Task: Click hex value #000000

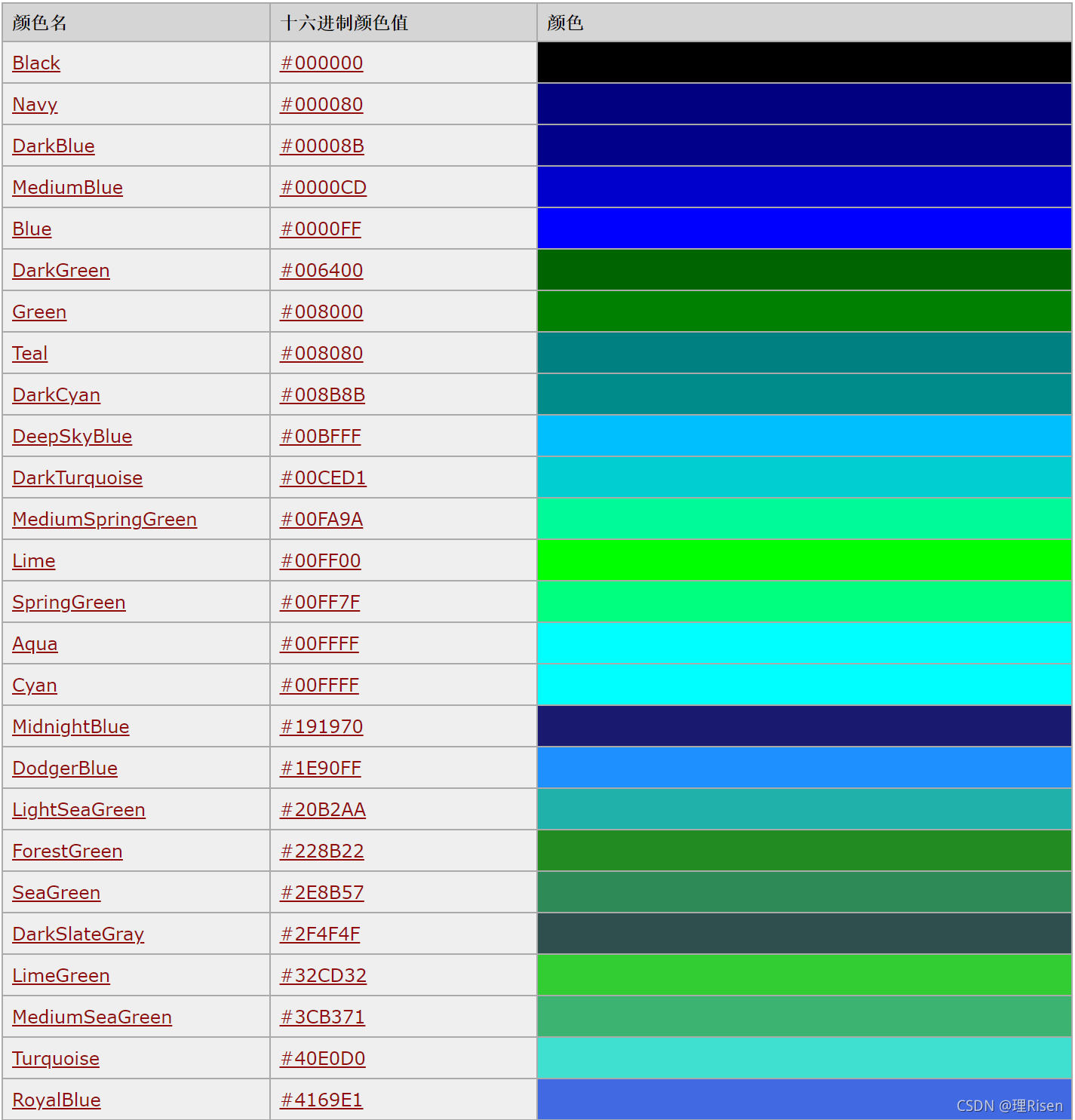Action: (x=322, y=63)
